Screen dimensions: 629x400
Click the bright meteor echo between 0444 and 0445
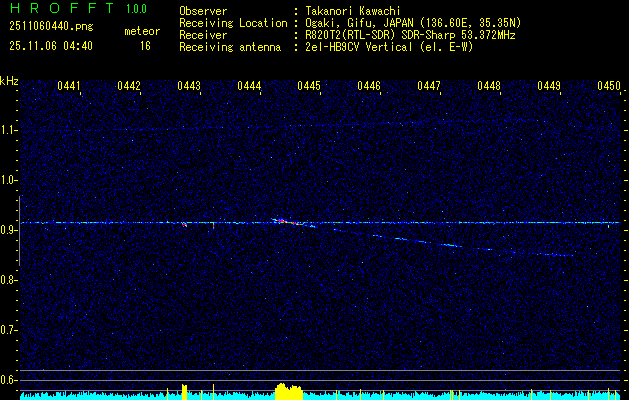281,221
